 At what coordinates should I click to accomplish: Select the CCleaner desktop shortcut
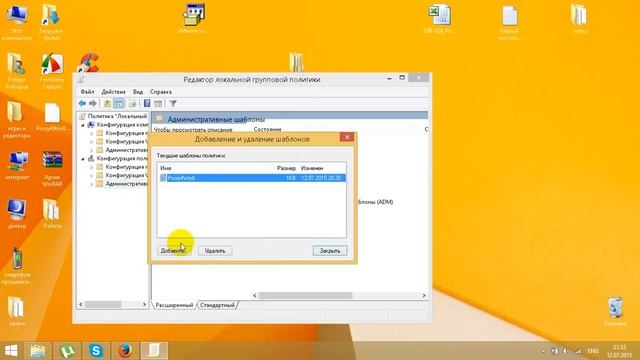point(88,63)
